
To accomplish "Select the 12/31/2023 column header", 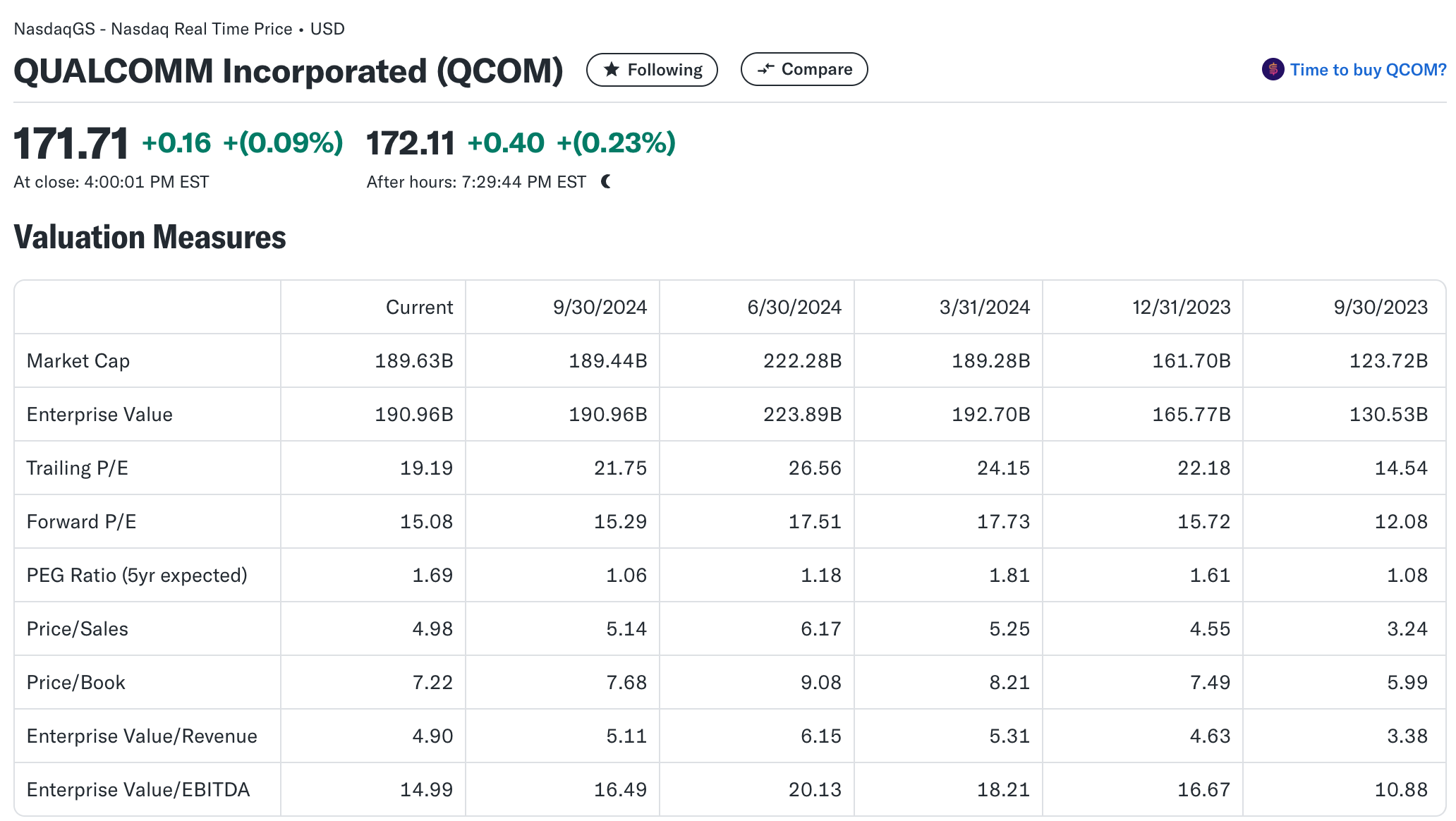I will (x=1181, y=308).
